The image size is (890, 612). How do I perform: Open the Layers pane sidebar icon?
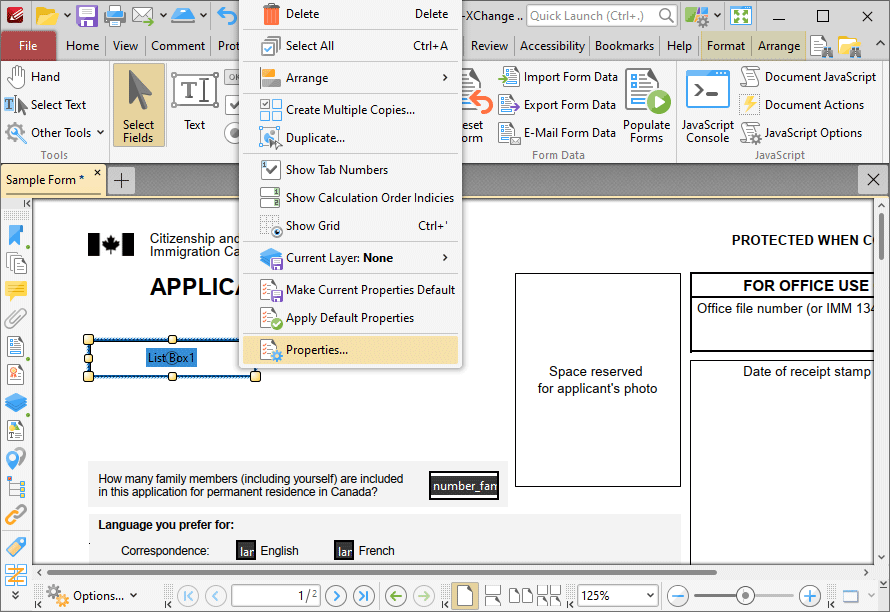click(15, 402)
